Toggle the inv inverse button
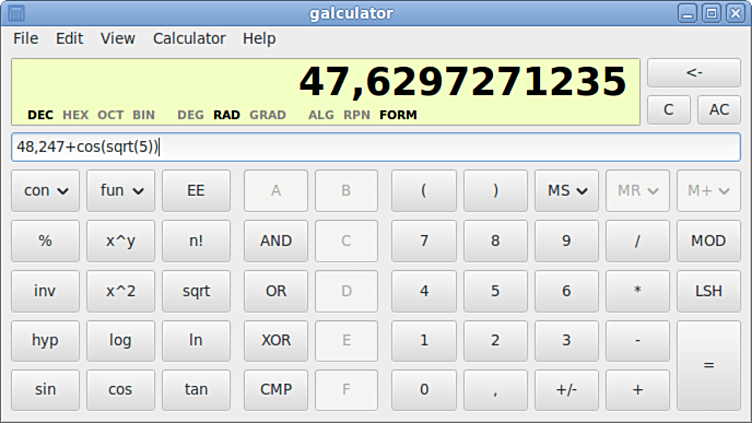 coord(45,291)
